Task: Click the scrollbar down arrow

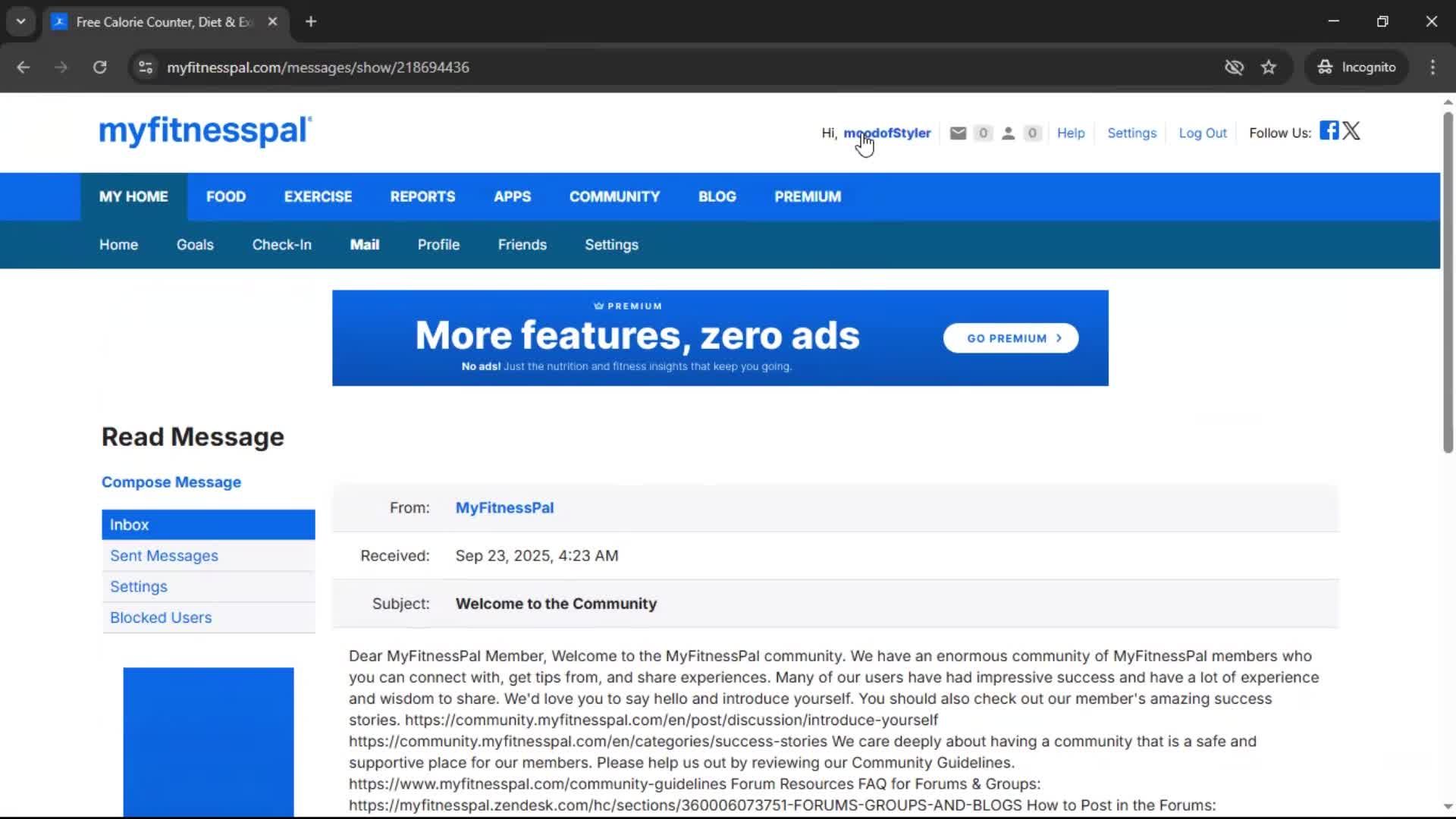Action: (1448, 807)
